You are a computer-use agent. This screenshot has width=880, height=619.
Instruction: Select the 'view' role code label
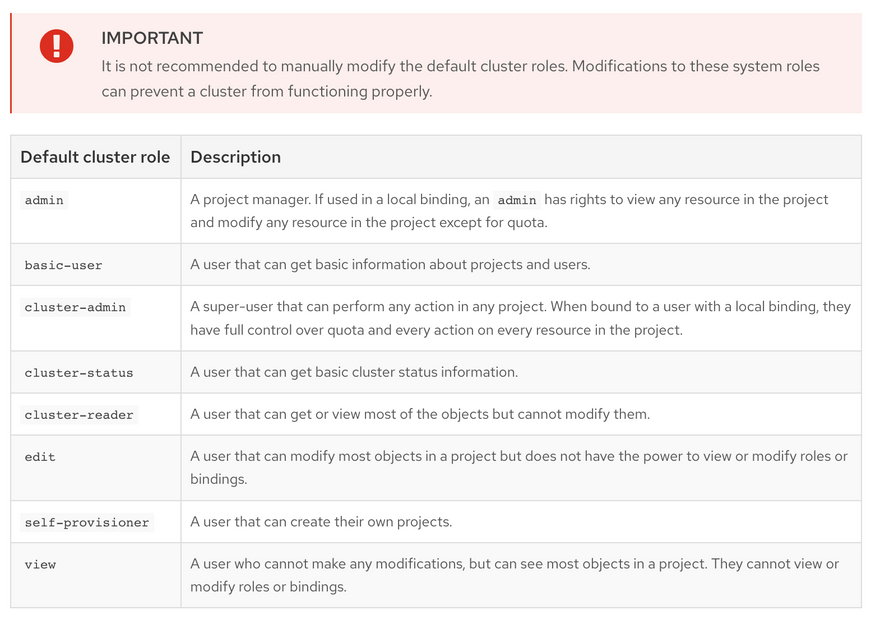(x=40, y=564)
